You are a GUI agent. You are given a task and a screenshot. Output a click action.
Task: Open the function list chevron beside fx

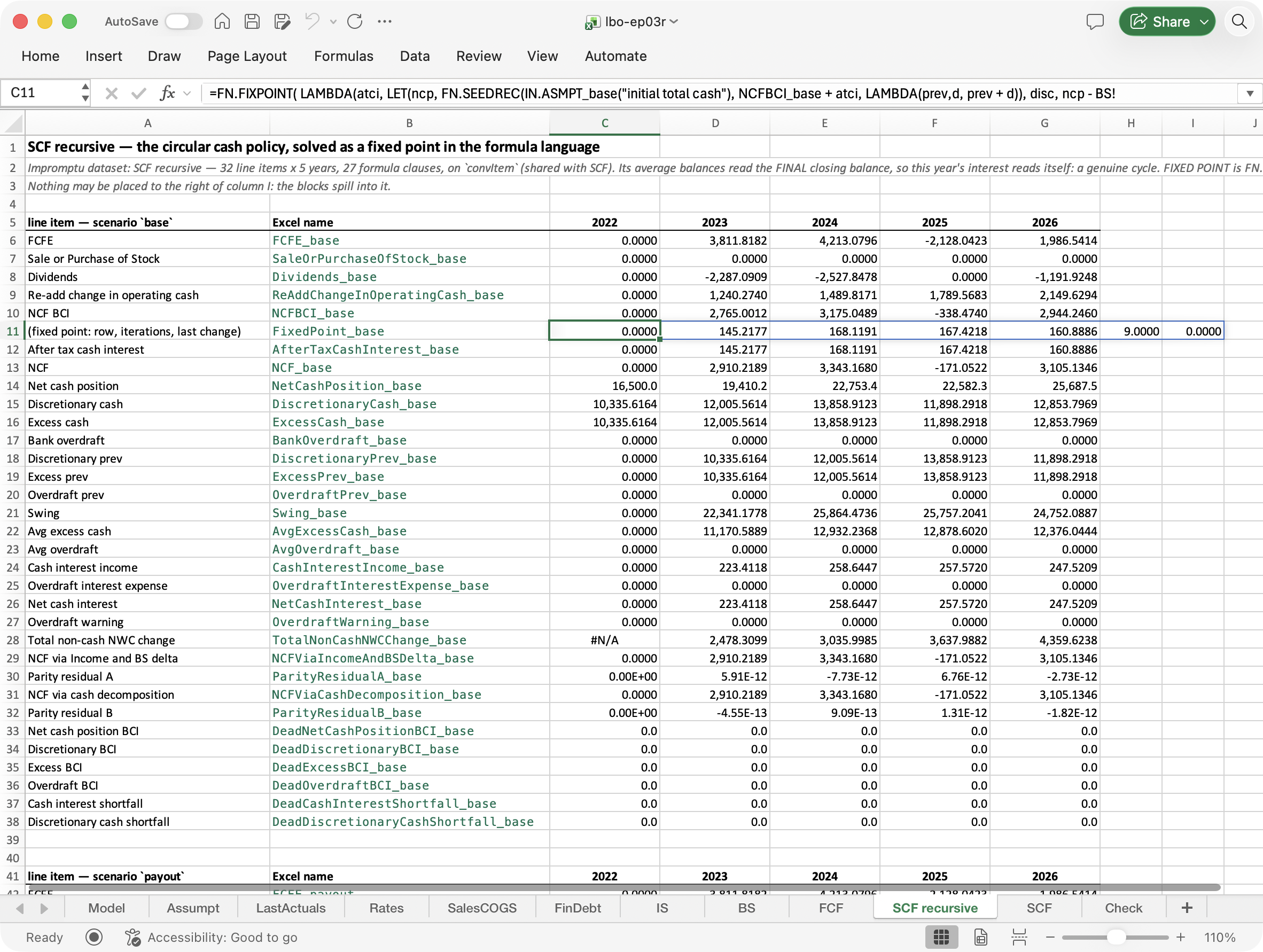[x=188, y=93]
